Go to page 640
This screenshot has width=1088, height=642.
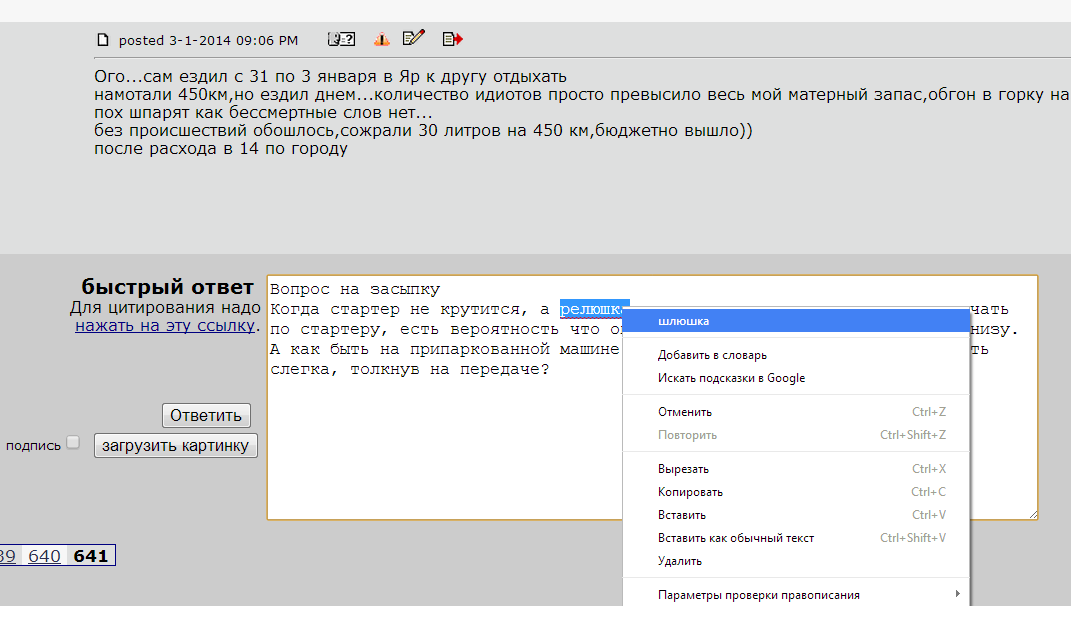pos(44,556)
